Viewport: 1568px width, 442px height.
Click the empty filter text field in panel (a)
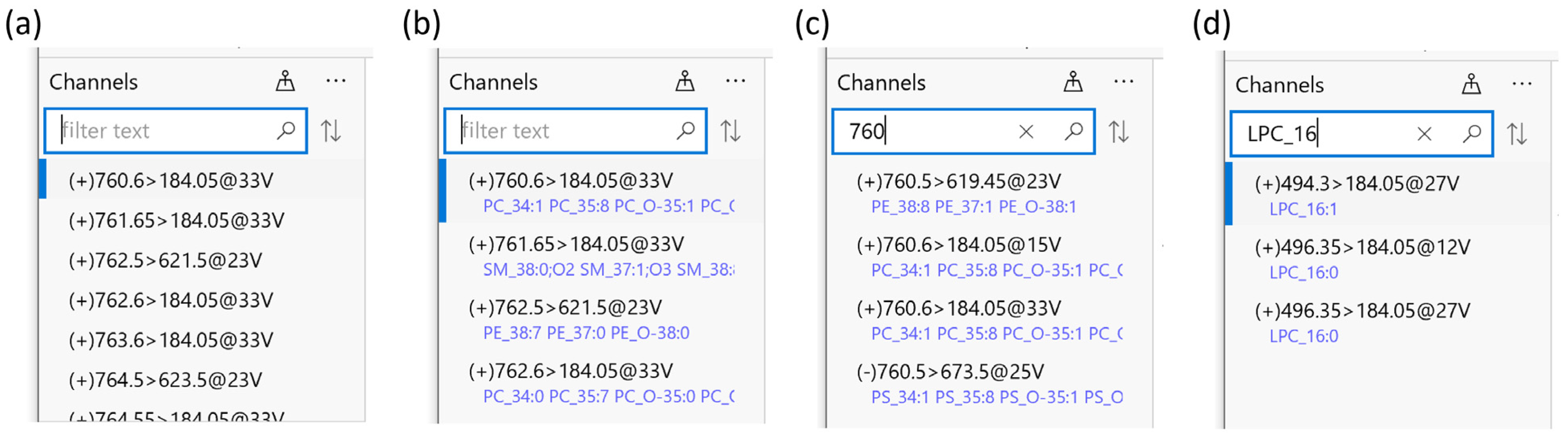click(164, 131)
